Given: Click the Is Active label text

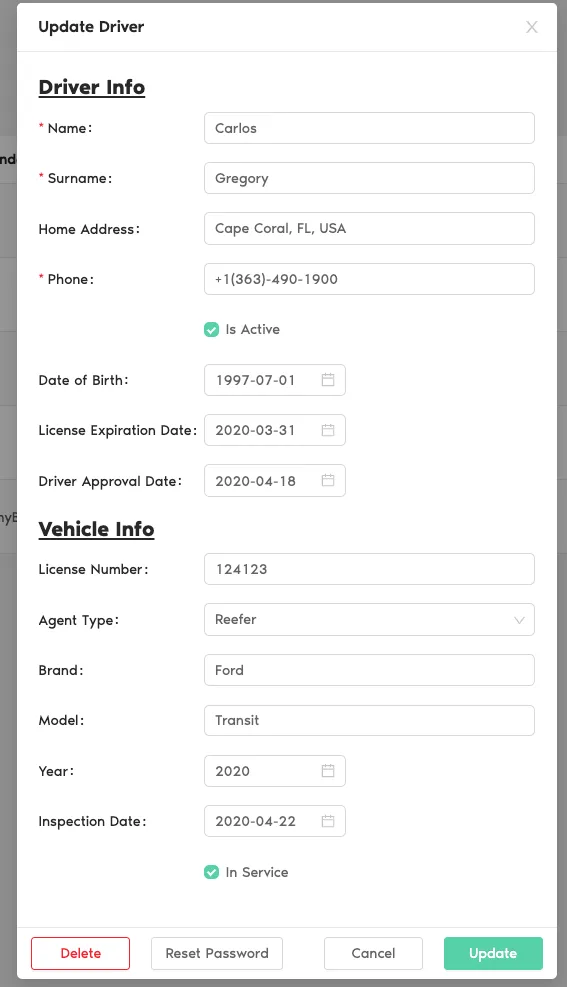Looking at the screenshot, I should [252, 329].
